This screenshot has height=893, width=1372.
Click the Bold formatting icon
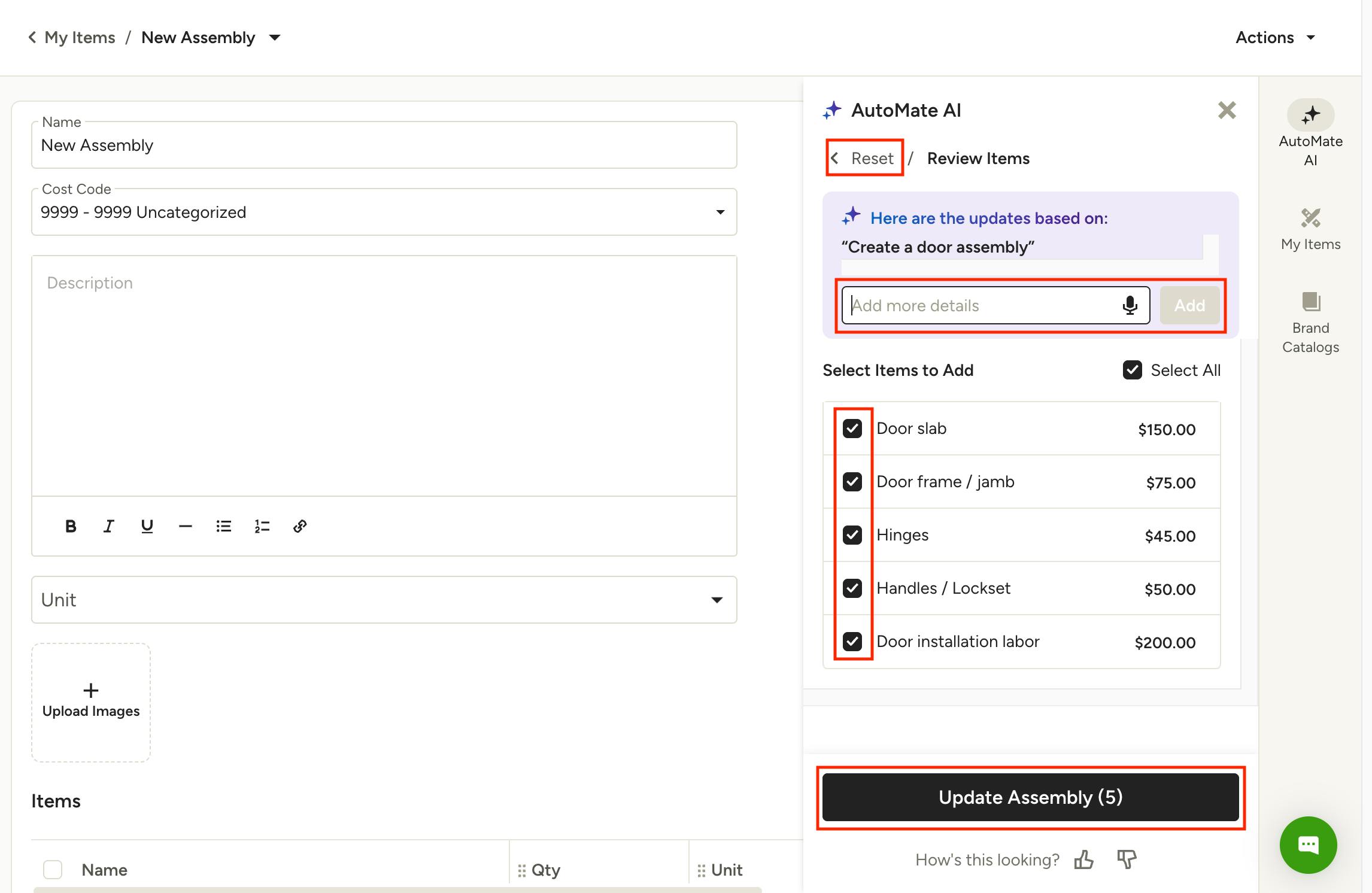[71, 526]
